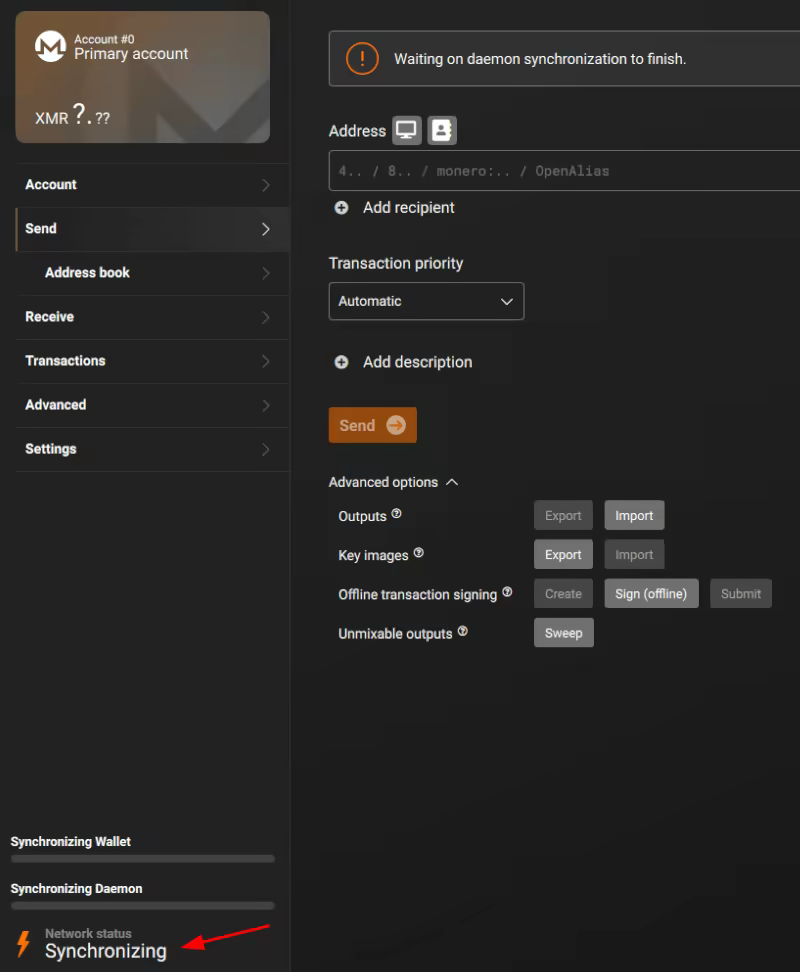This screenshot has height=972, width=800.
Task: Click the QR scan monitor icon beside Address
Action: tap(406, 130)
